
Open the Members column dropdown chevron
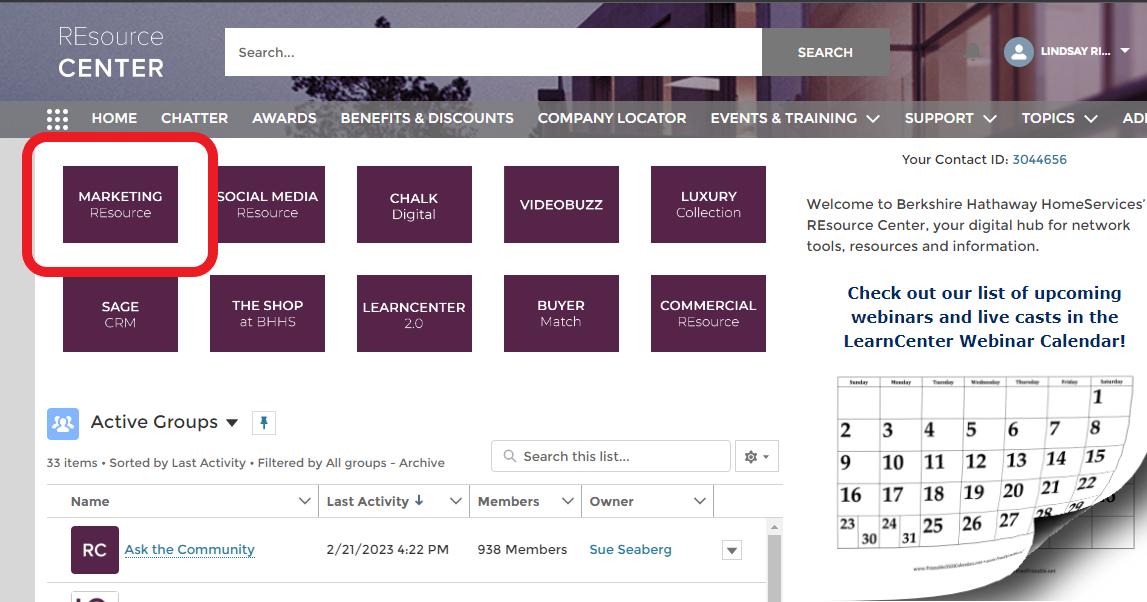pyautogui.click(x=568, y=501)
